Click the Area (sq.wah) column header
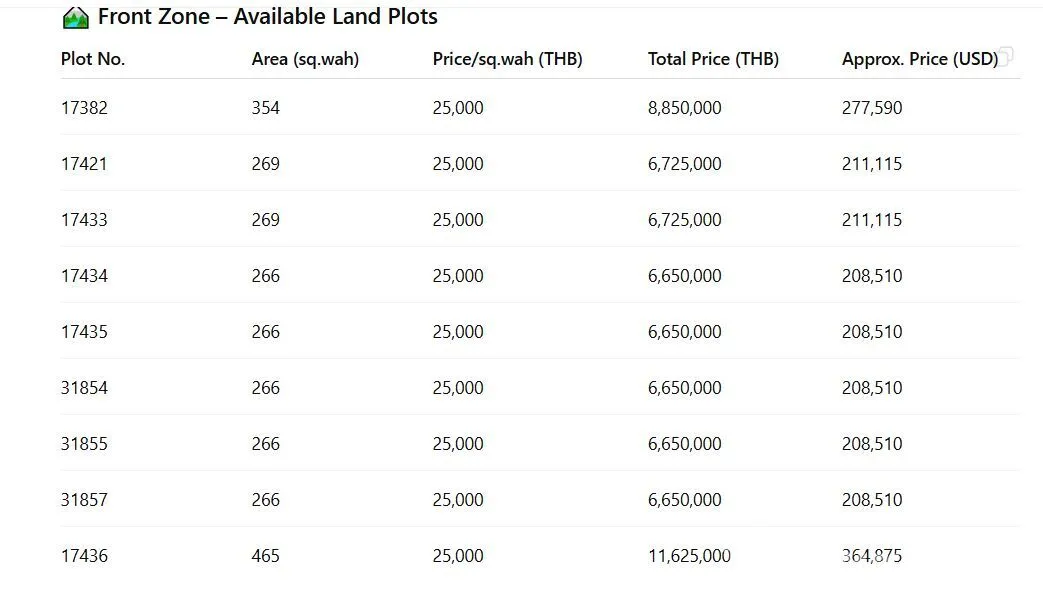The height and width of the screenshot is (606, 1043). pos(305,59)
